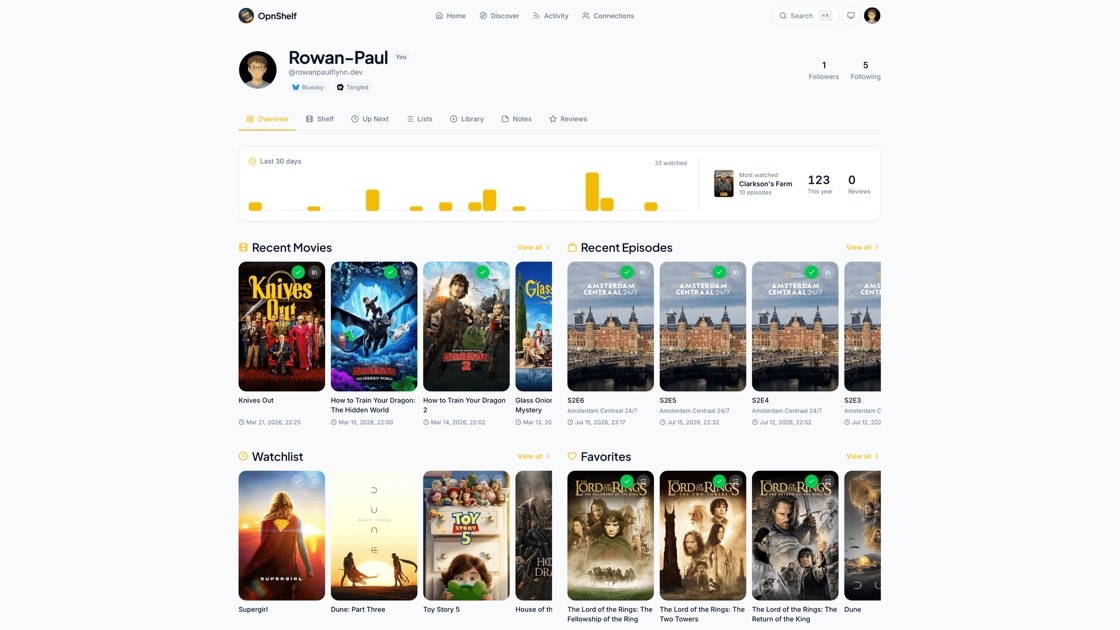1120x630 pixels.
Task: Toggle watched on Fellowship of the Ring
Action: [x=626, y=481]
